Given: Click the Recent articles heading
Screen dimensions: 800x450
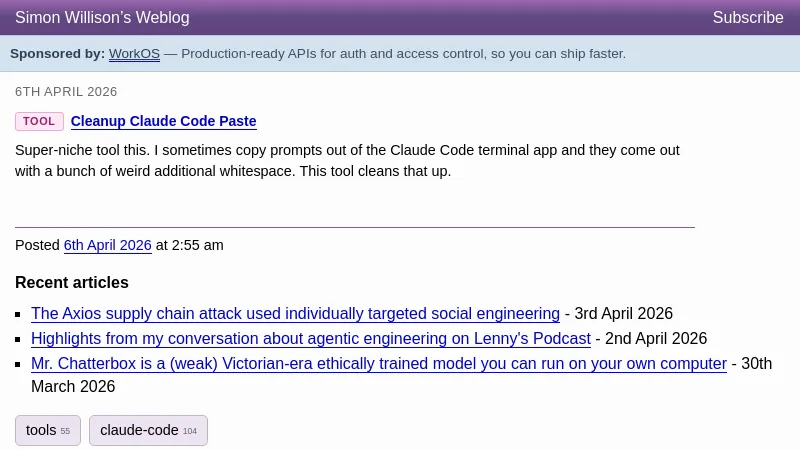Looking at the screenshot, I should click(x=72, y=283).
